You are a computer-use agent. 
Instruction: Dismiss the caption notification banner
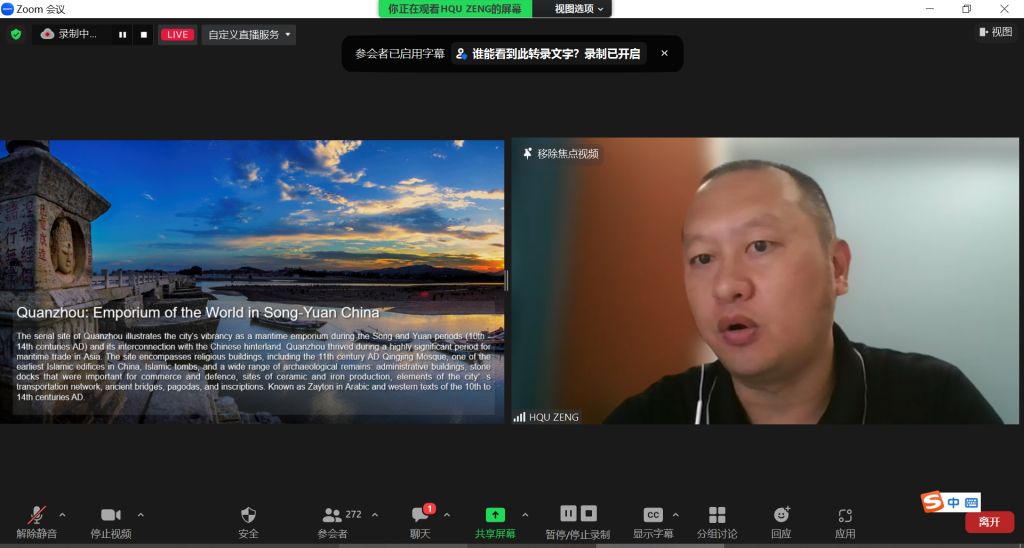(664, 53)
